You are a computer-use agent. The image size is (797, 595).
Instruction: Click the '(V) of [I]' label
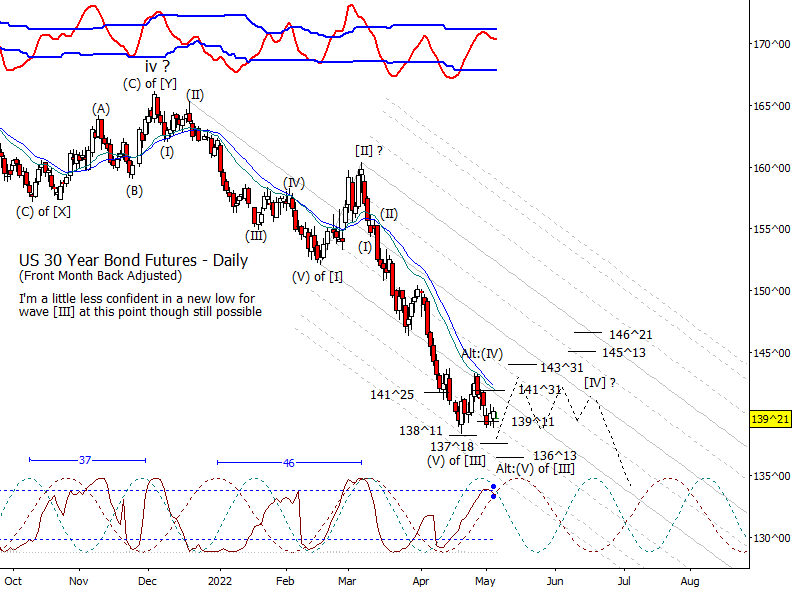coord(317,277)
